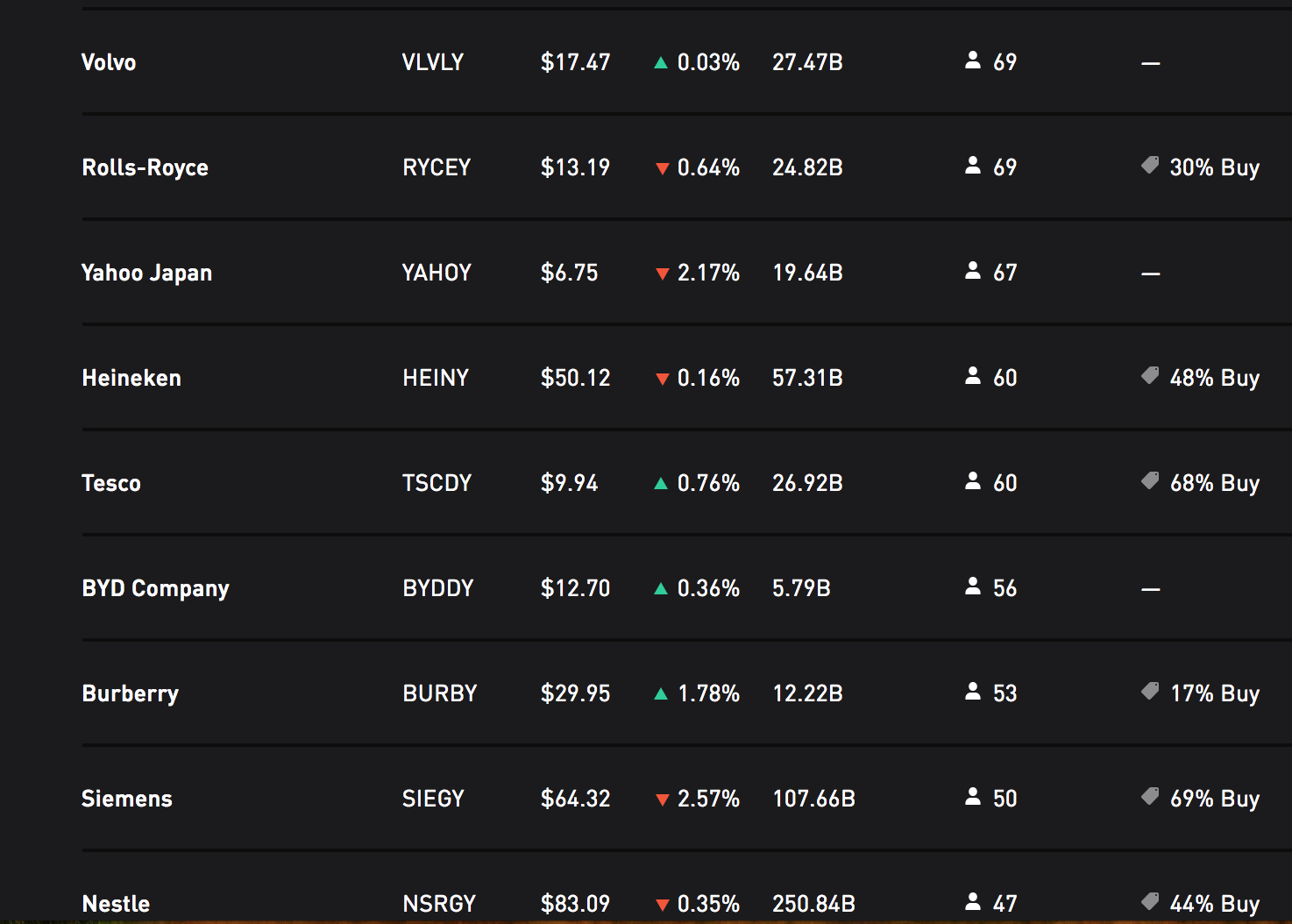Image resolution: width=1292 pixels, height=924 pixels.
Task: Select the HEINY ticker
Action: tap(436, 378)
